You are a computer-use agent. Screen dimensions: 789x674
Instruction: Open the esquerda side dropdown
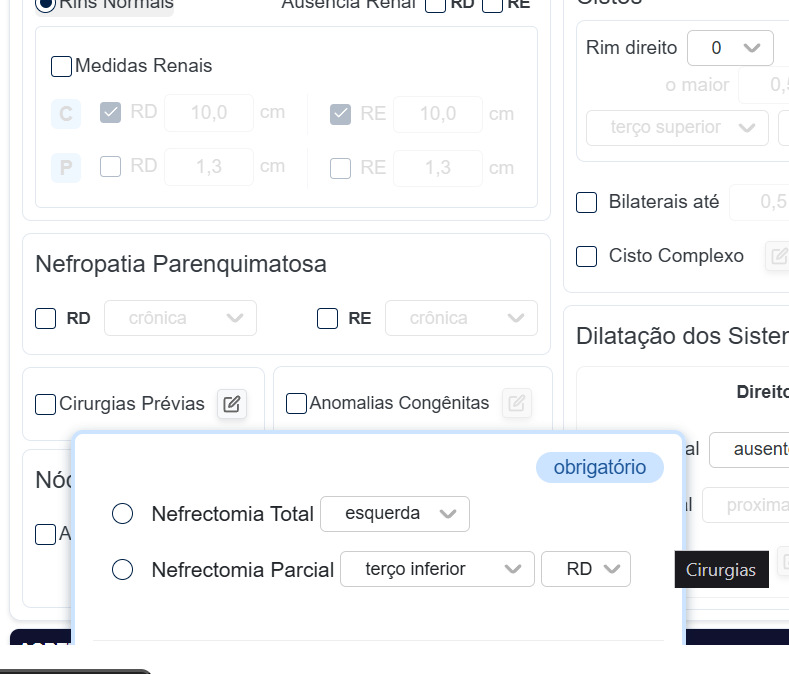394,514
